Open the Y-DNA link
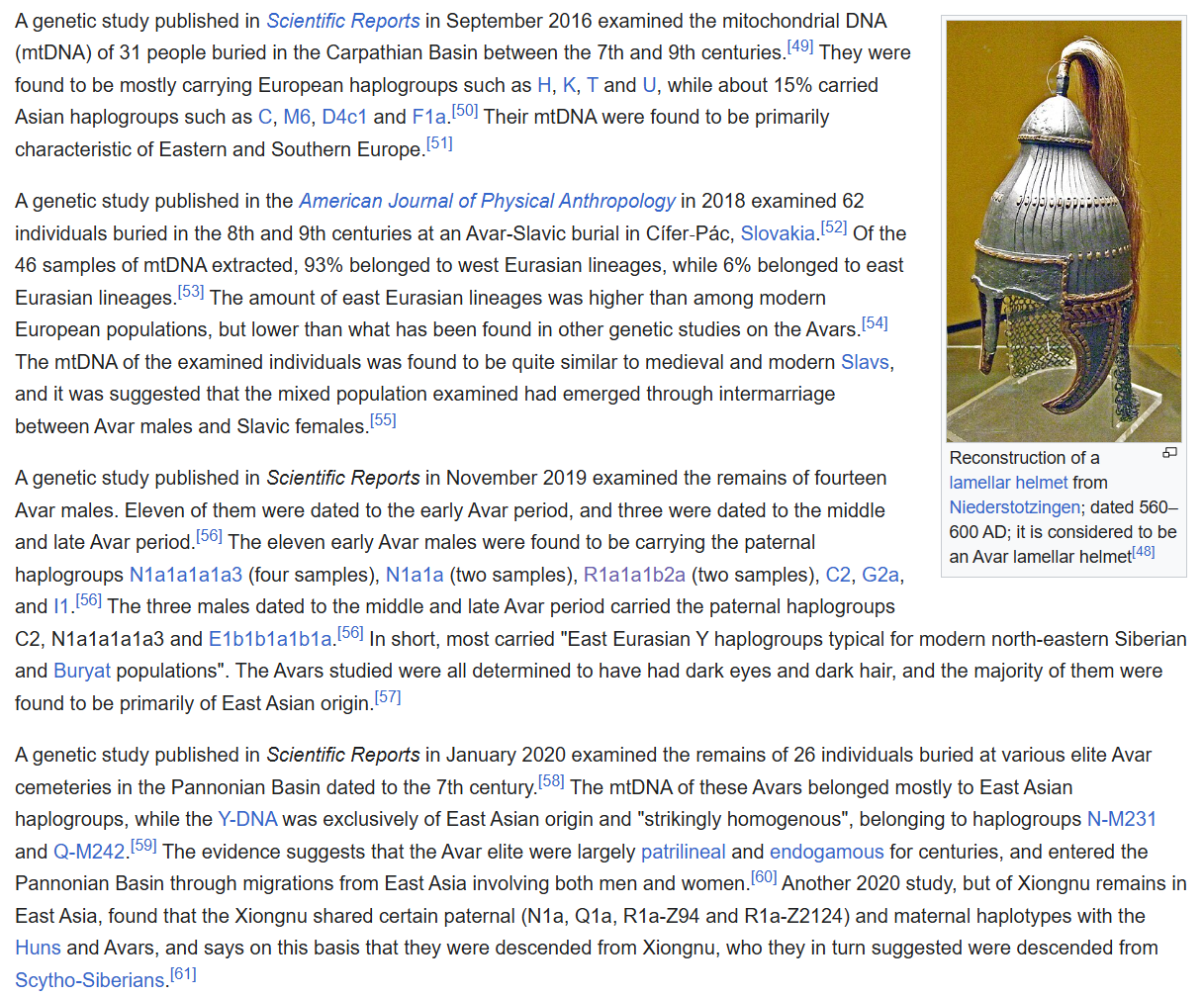 [247, 819]
